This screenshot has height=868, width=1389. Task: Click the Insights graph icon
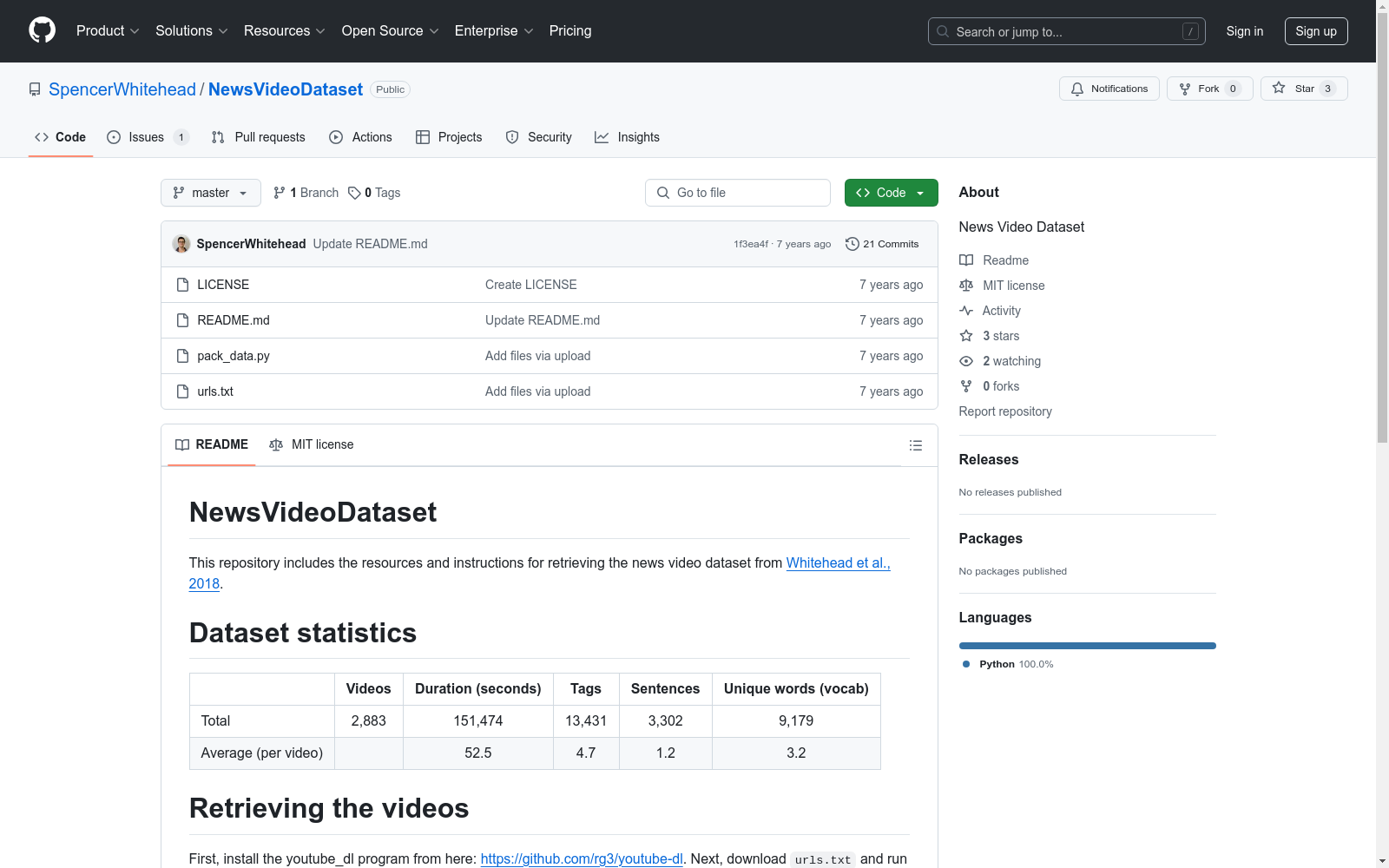(602, 137)
